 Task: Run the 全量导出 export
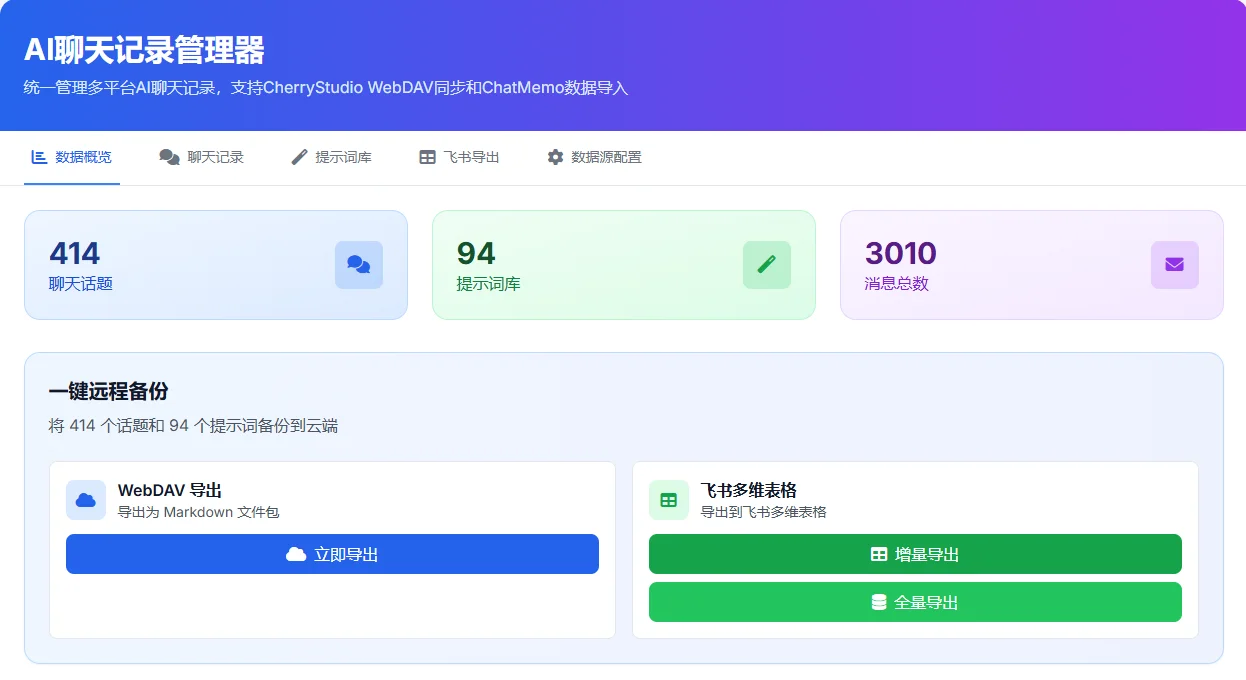tap(915, 602)
